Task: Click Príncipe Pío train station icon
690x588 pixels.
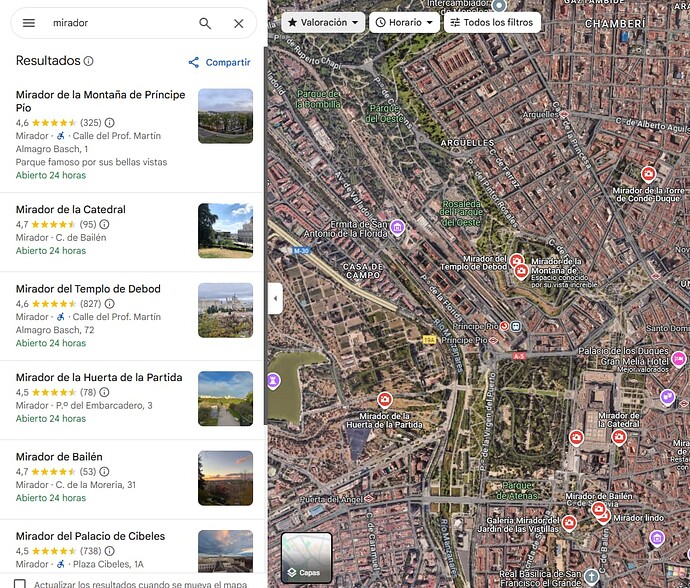Action: (516, 327)
